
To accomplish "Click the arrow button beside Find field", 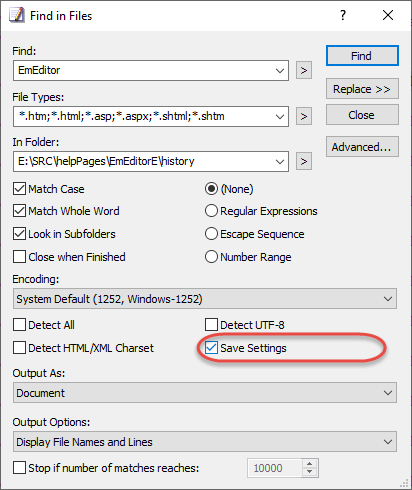I will point(304,70).
